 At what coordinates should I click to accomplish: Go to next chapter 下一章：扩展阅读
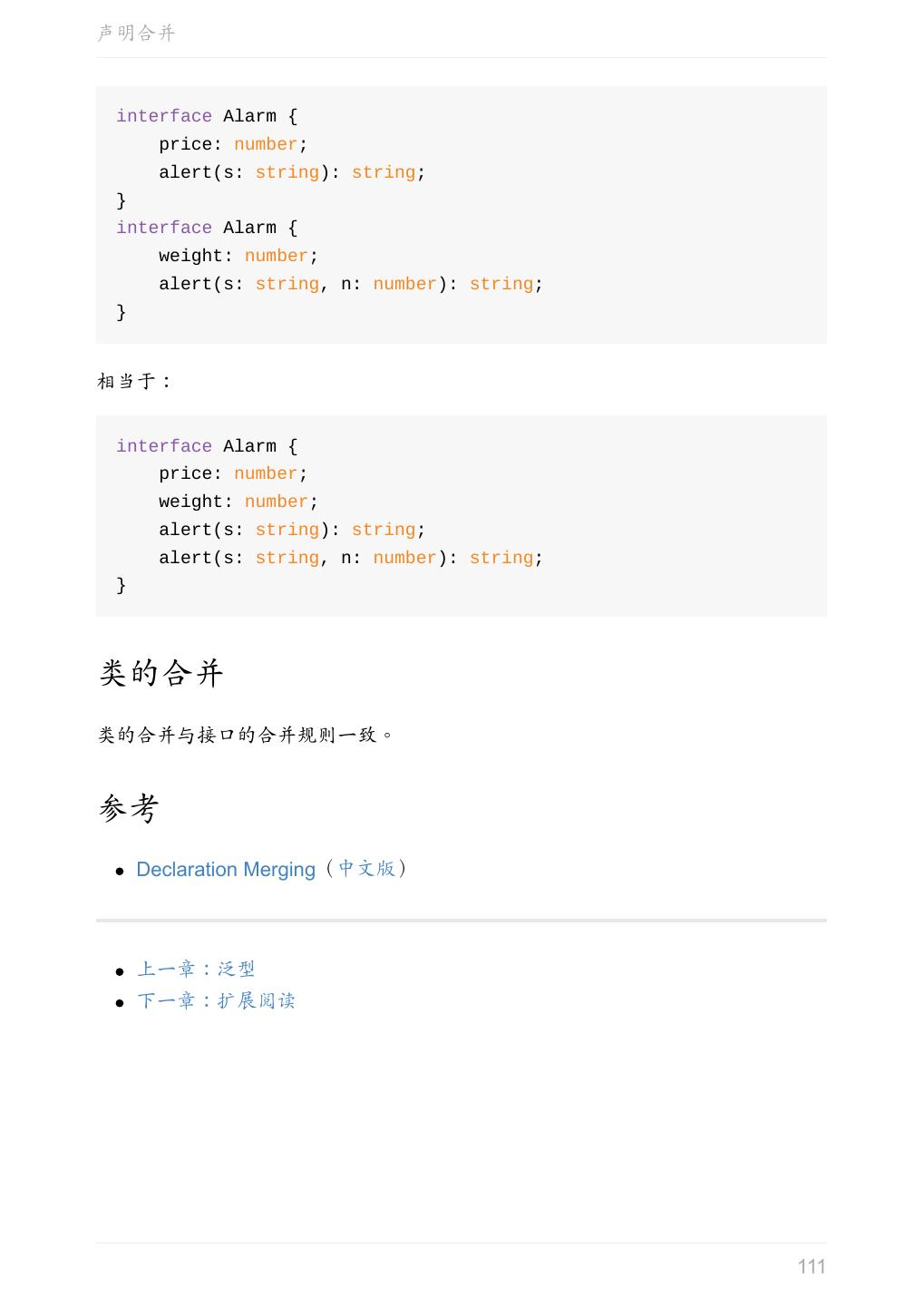point(216,1001)
